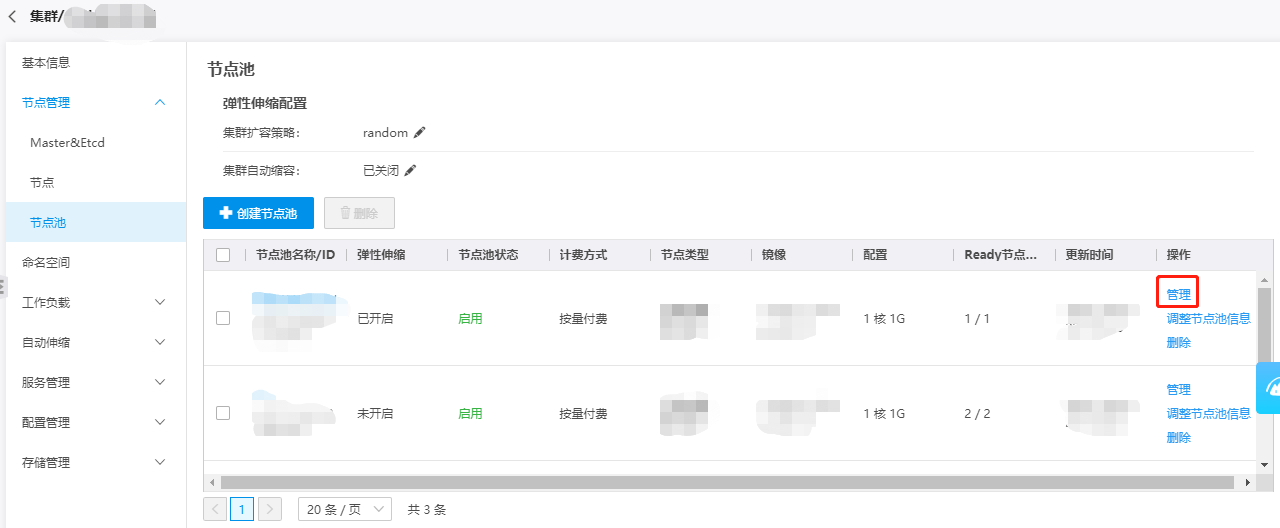Click the 创建节点池 button
This screenshot has width=1280, height=528.
[258, 213]
